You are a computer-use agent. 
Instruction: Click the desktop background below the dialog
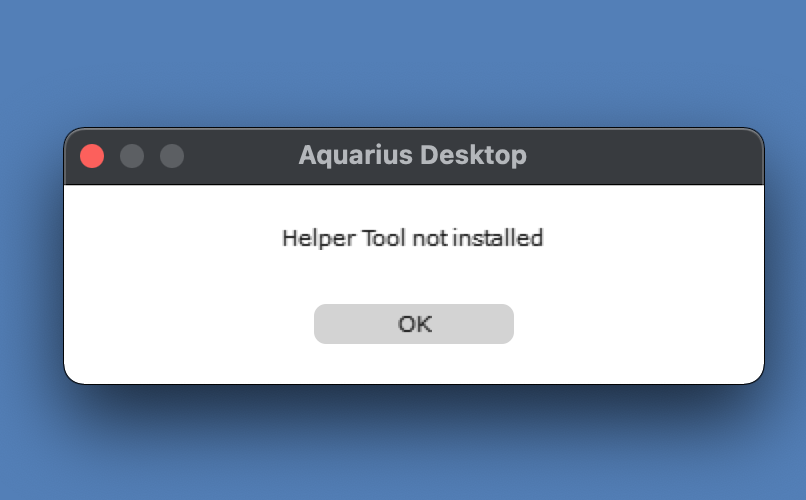(x=403, y=452)
